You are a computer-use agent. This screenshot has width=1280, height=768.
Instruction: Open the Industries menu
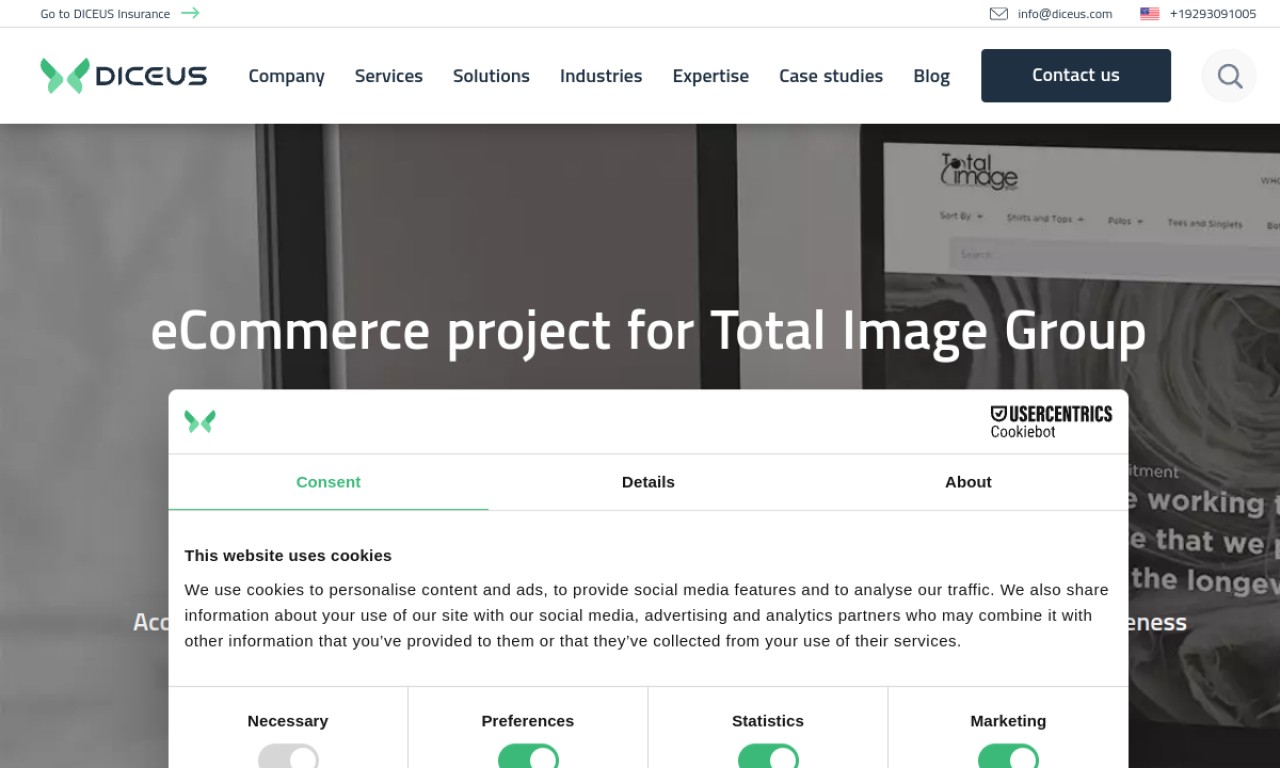point(601,76)
